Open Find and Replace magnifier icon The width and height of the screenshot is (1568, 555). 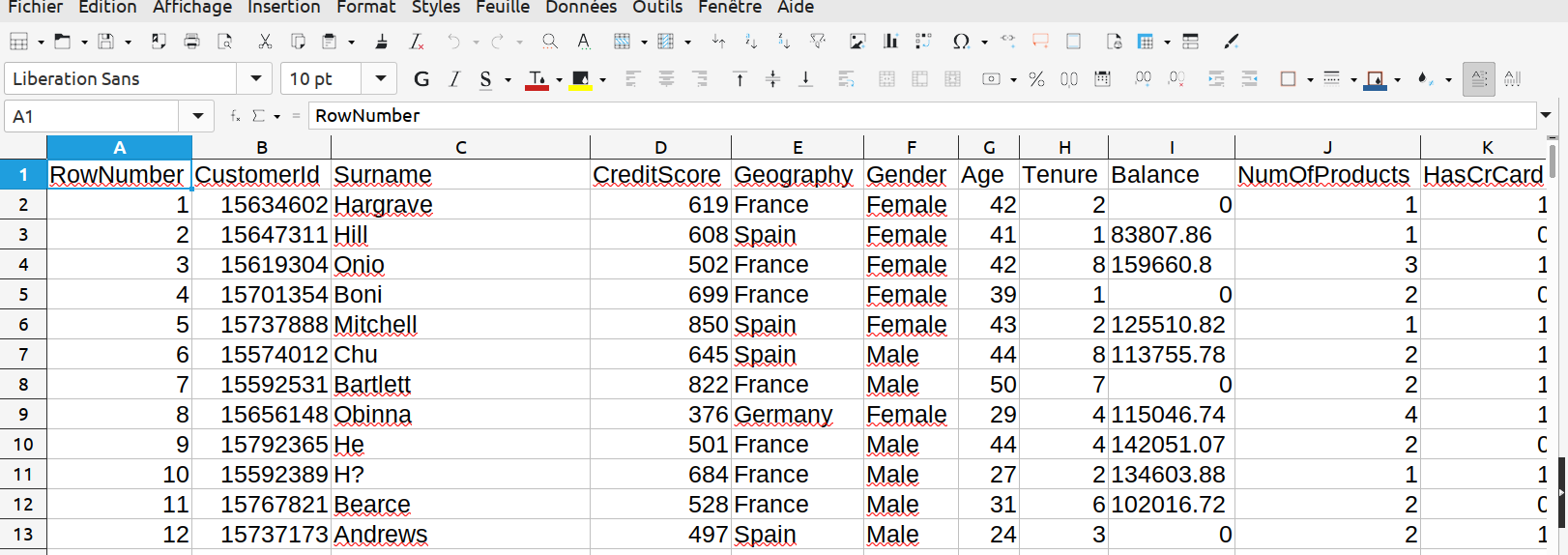point(549,42)
